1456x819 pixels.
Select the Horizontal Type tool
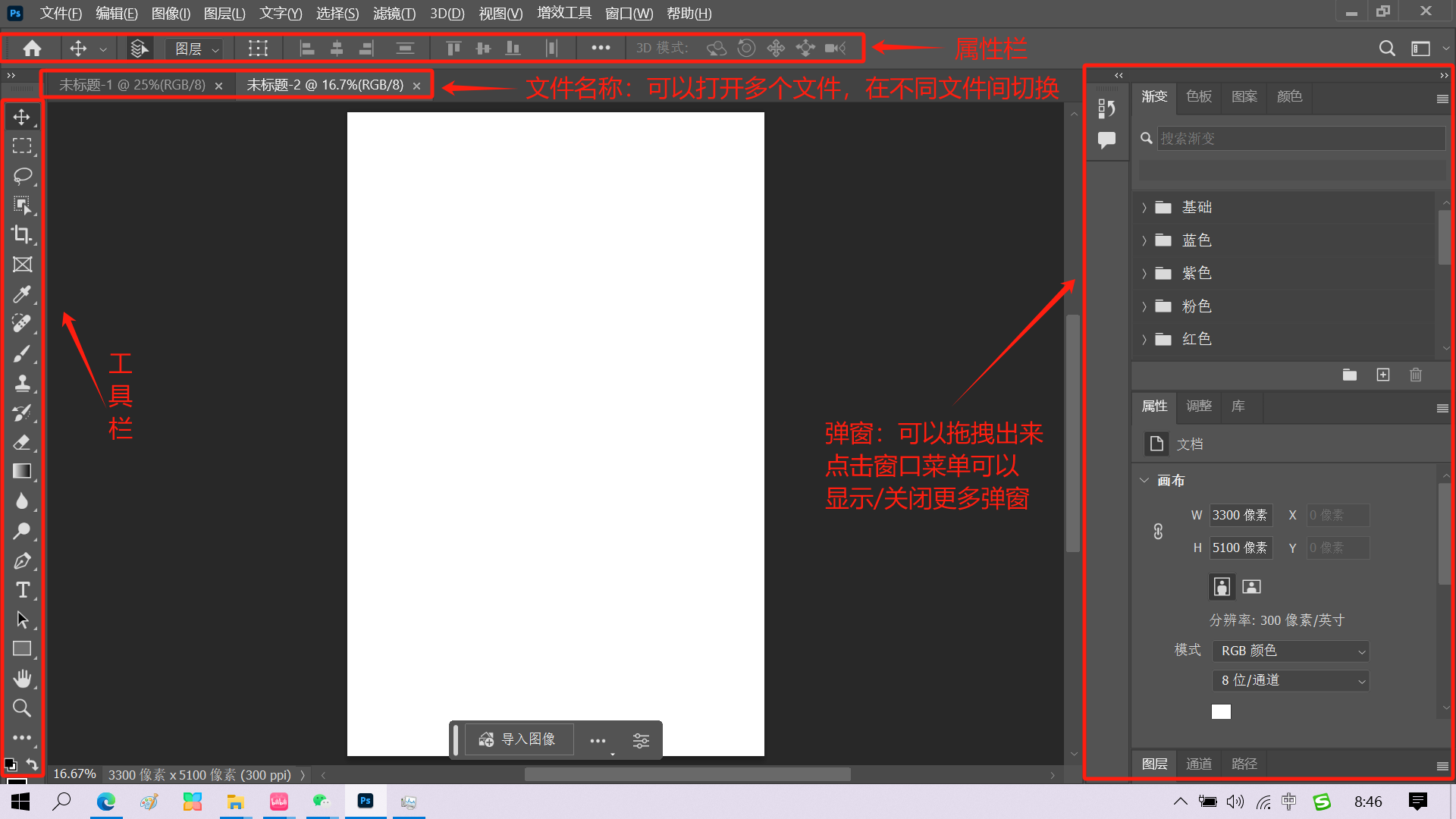coord(22,590)
